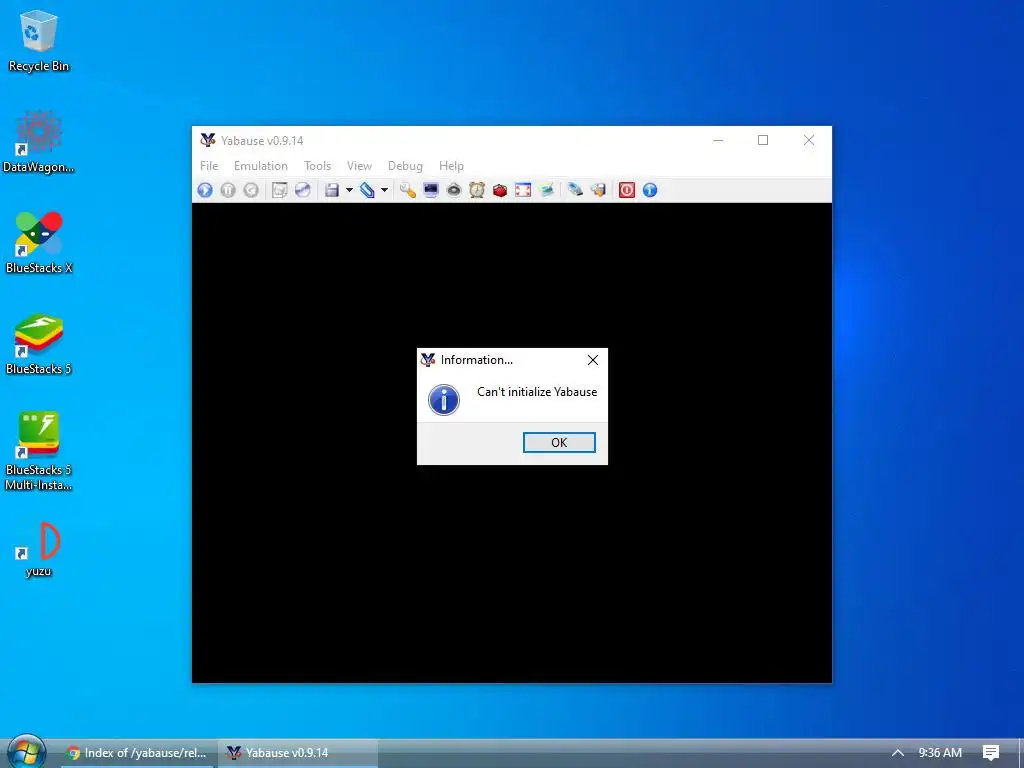Click the Save State floppy disk icon
Screen dimensions: 1024x768
coord(332,190)
